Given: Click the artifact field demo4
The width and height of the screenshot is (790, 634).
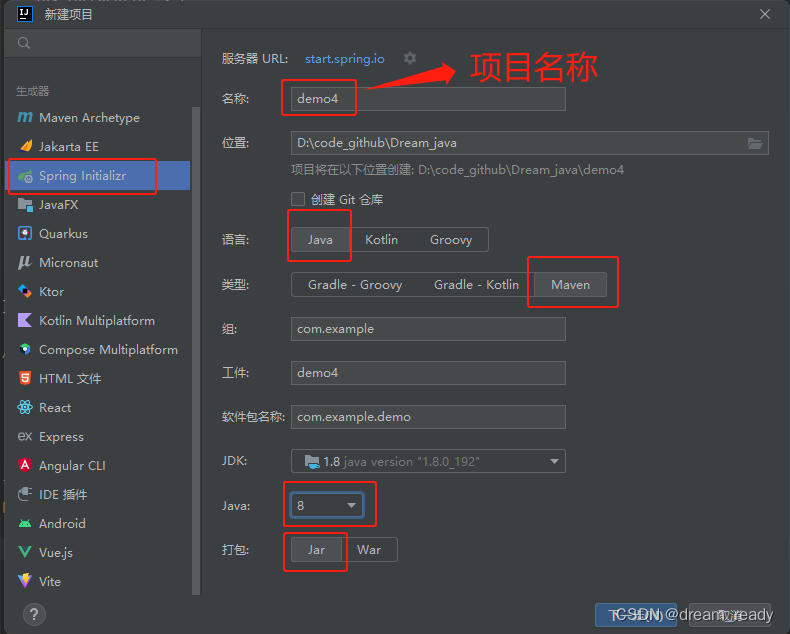Looking at the screenshot, I should pos(428,373).
